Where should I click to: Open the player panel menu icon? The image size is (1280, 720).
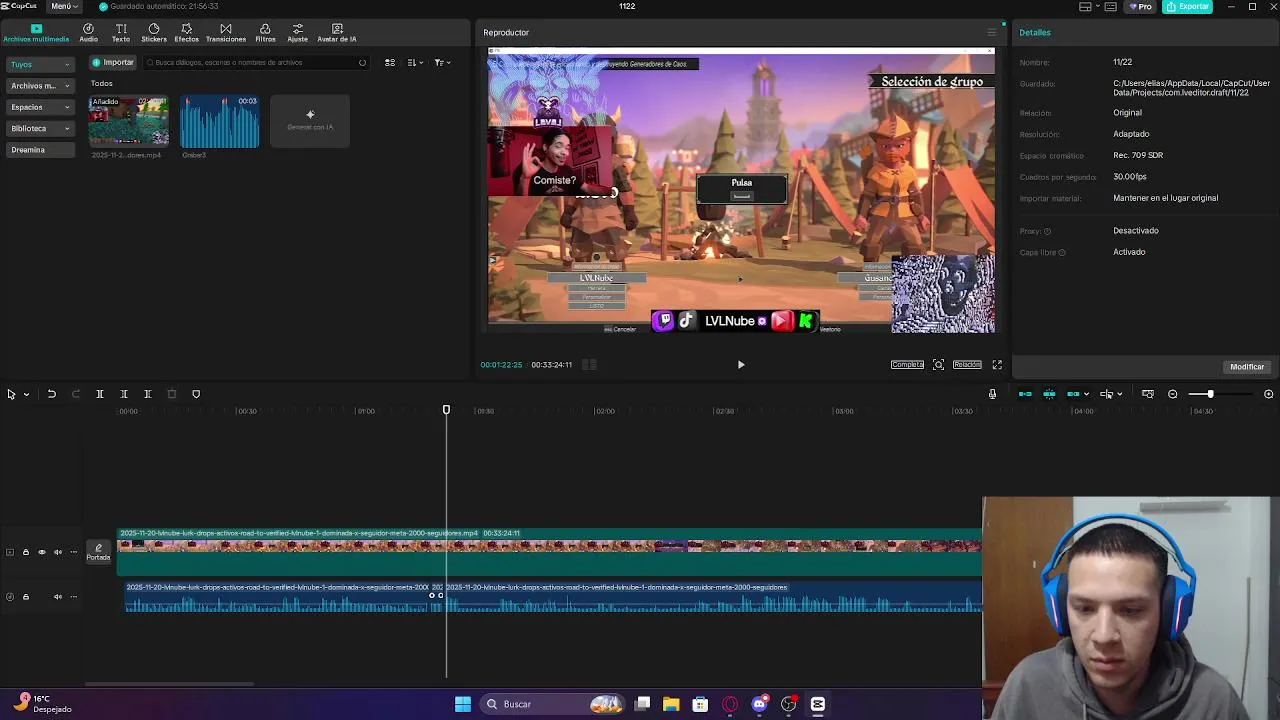coord(992,33)
